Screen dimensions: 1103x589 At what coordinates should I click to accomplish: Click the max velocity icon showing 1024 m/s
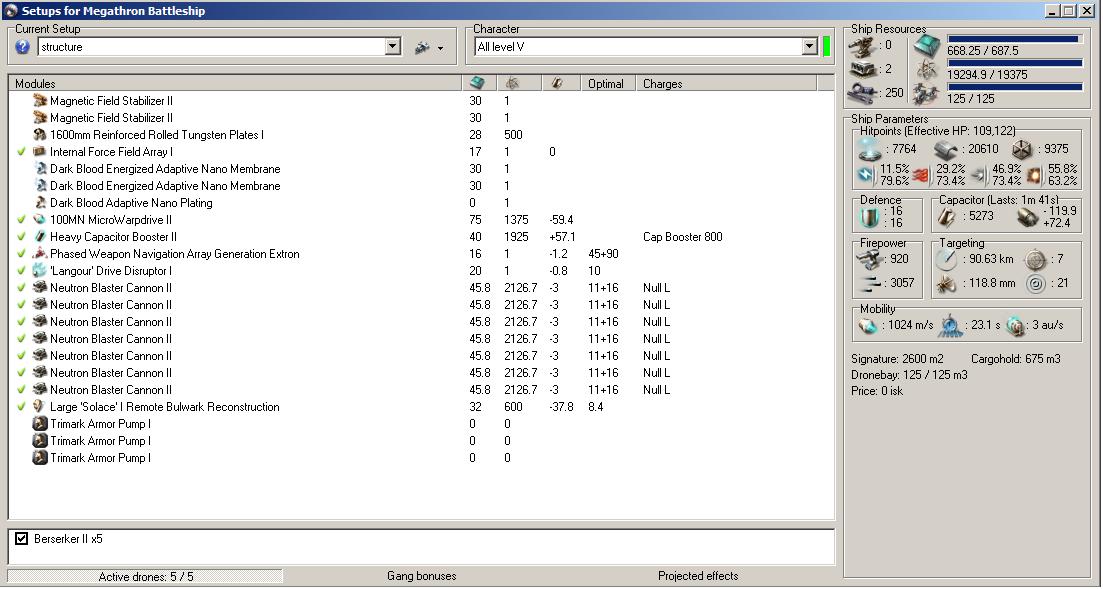pos(867,326)
